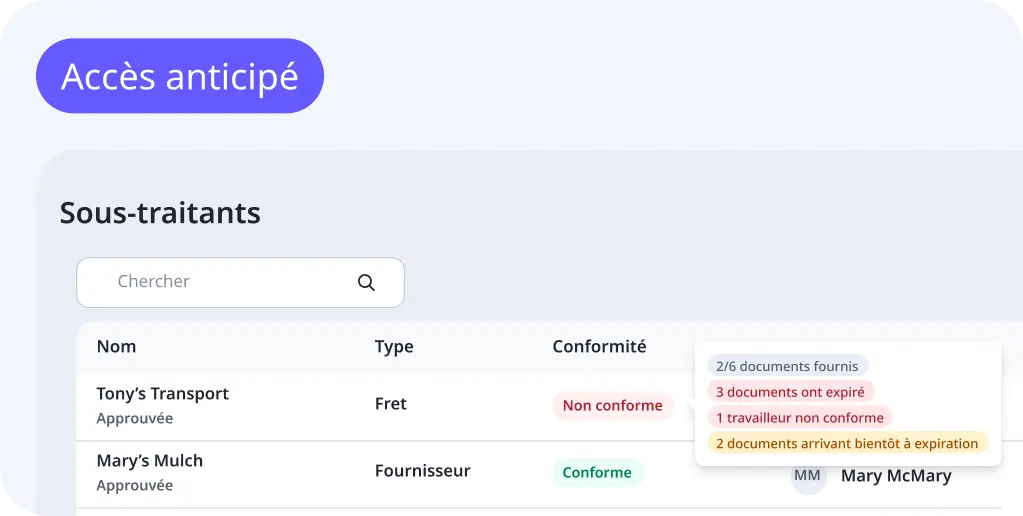1023x516 pixels.
Task: Sort by the Conformité column header
Action: coord(599,346)
